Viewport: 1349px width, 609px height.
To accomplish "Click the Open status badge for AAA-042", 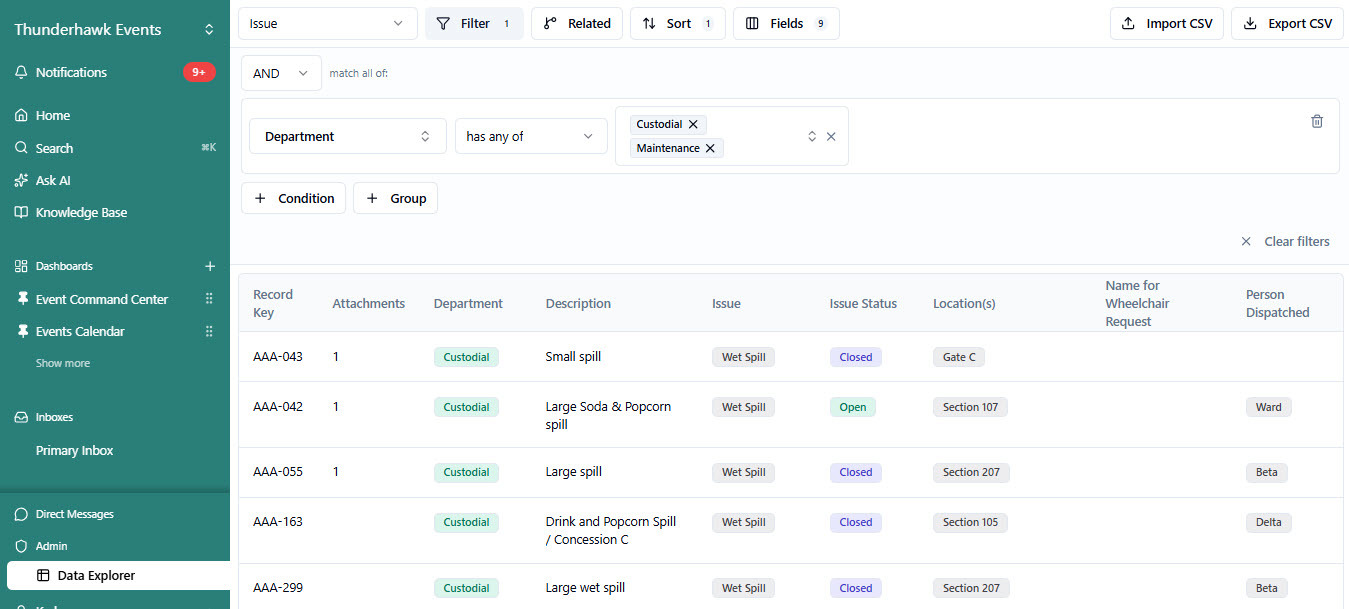I will tap(853, 407).
